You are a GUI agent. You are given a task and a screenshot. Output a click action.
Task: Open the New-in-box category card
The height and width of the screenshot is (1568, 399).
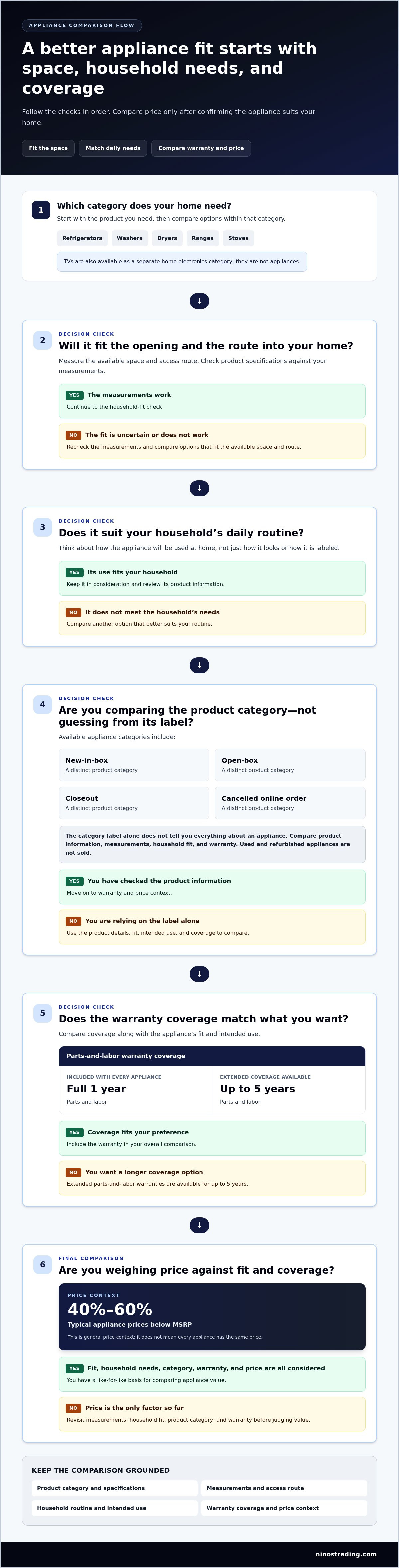134,765
